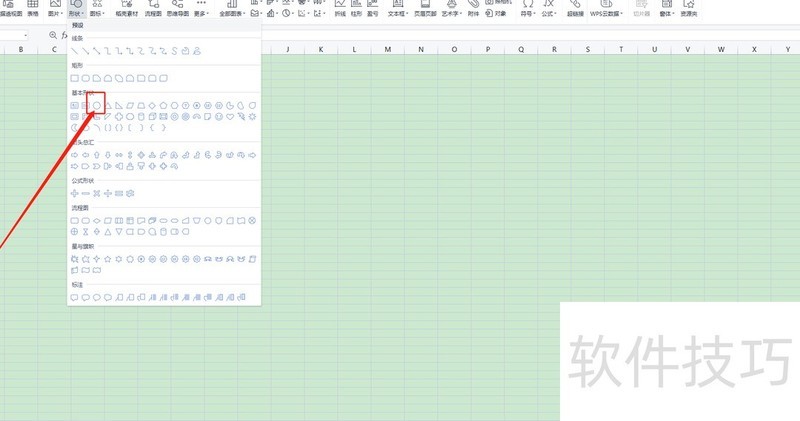Pick the rounded rectangle shape
Image resolution: width=800 pixels, height=421 pixels.
pos(86,79)
